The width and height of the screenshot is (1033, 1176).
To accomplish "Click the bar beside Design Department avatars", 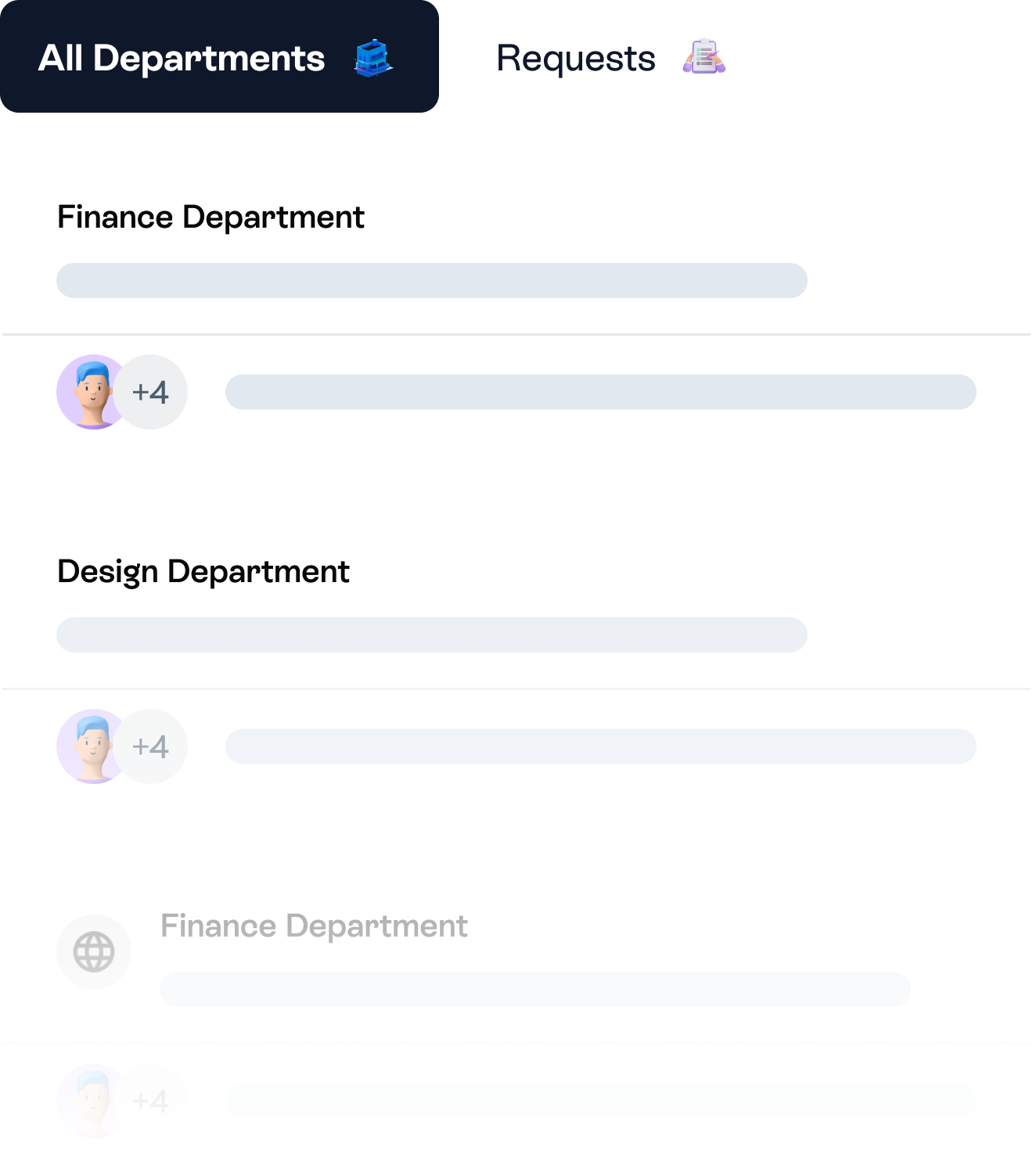I will pyautogui.click(x=601, y=746).
